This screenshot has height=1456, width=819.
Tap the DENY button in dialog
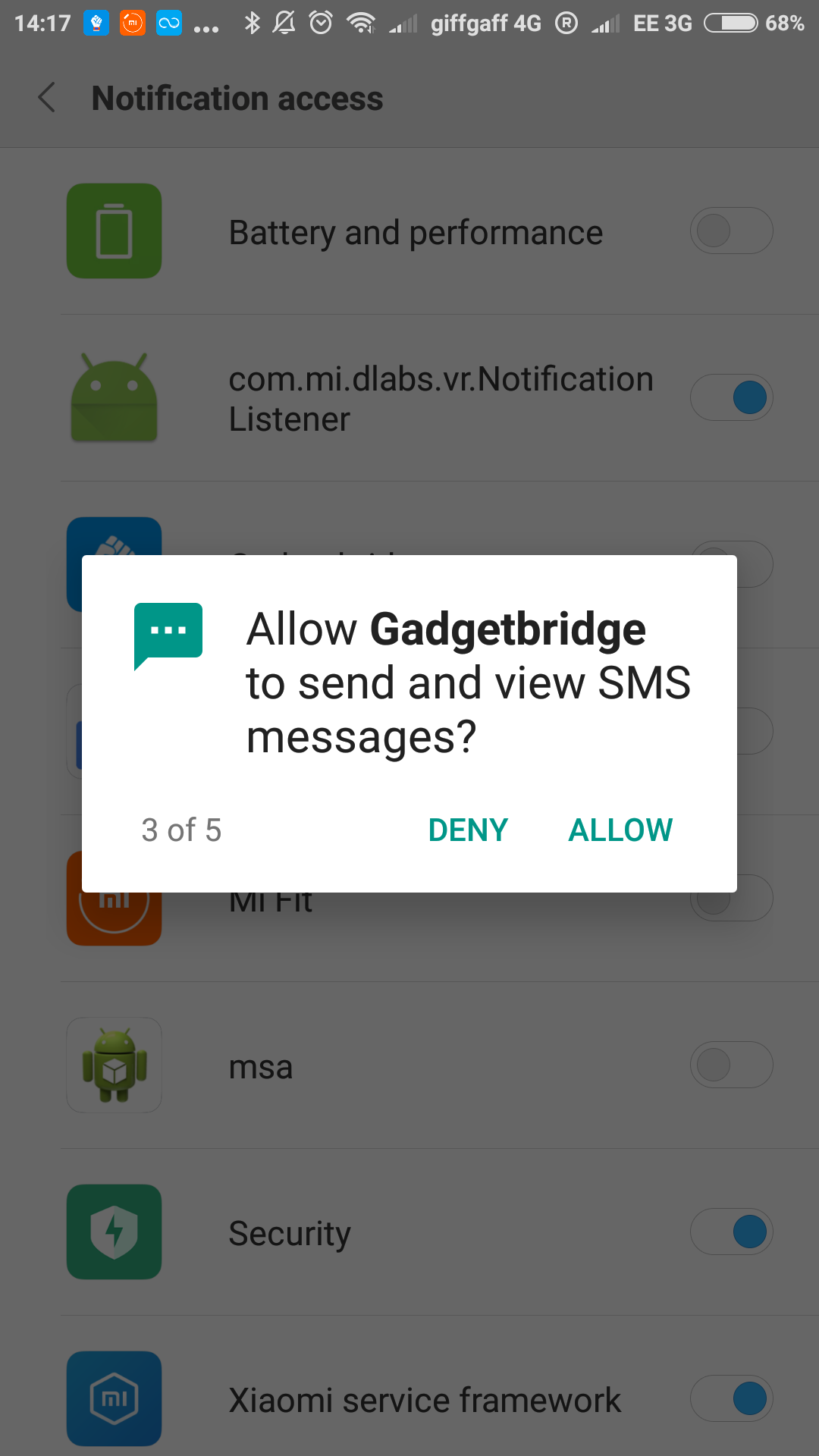(468, 830)
